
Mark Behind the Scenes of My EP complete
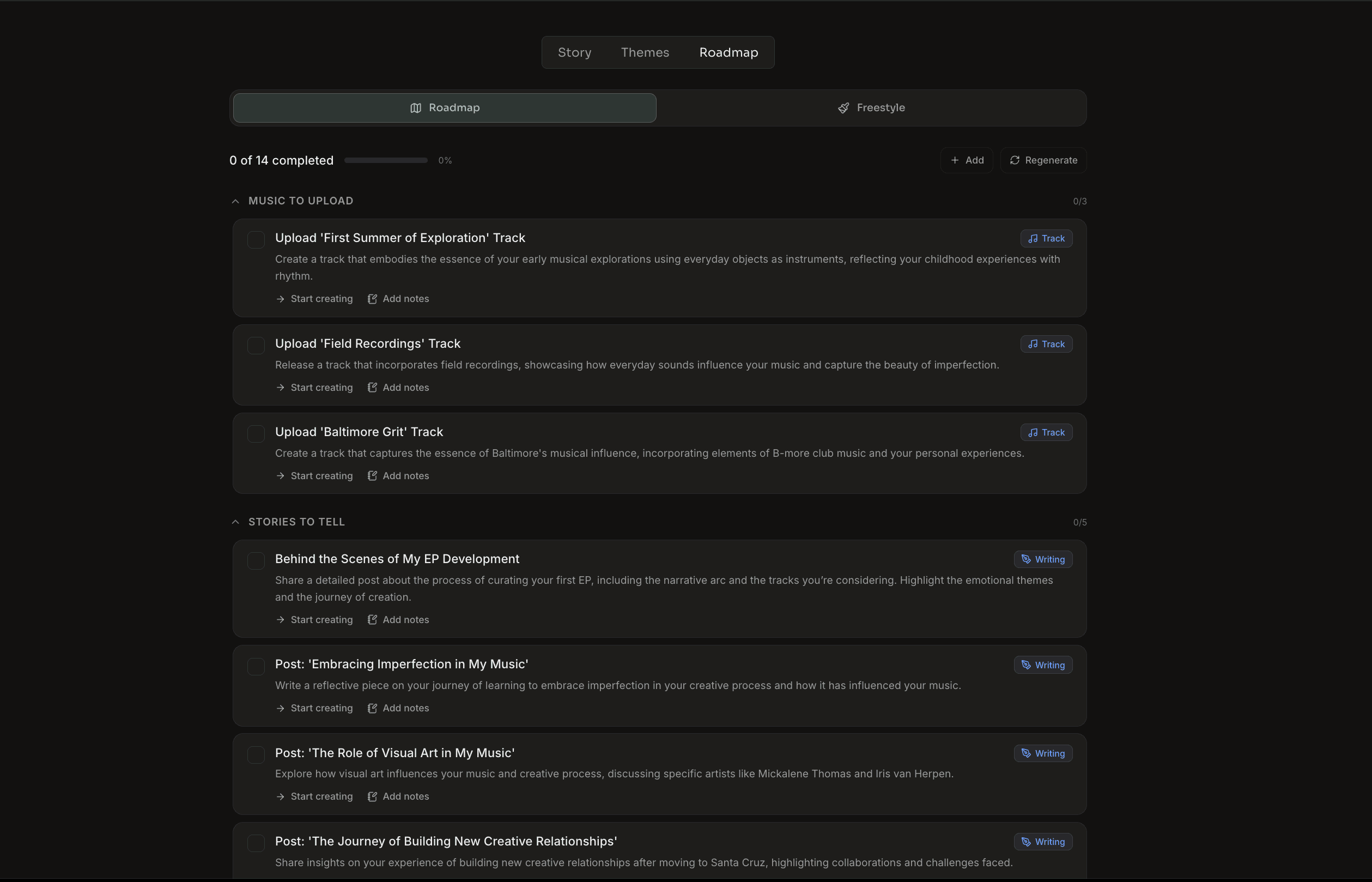click(x=256, y=561)
